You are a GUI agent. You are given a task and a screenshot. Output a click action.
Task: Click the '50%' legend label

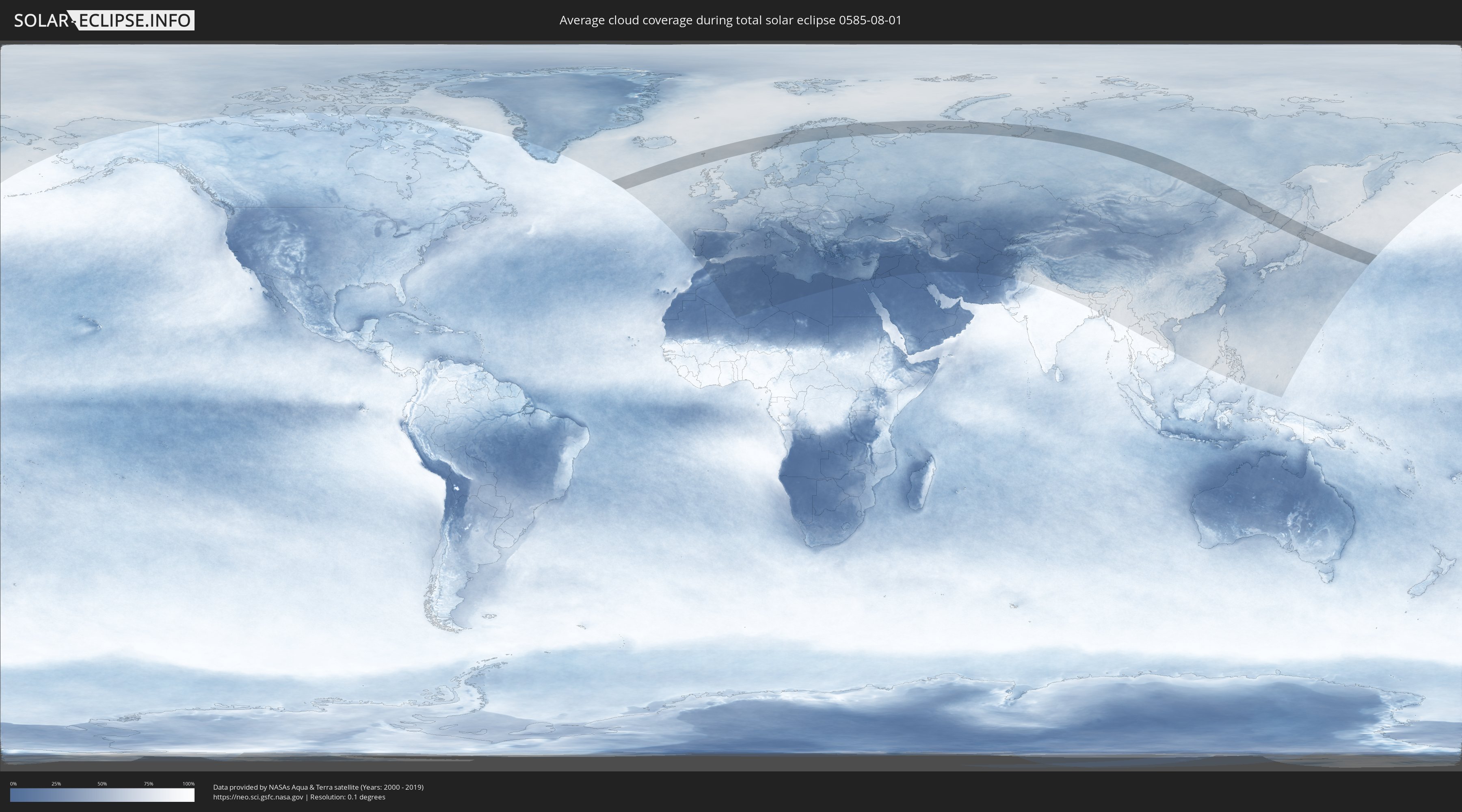click(102, 784)
